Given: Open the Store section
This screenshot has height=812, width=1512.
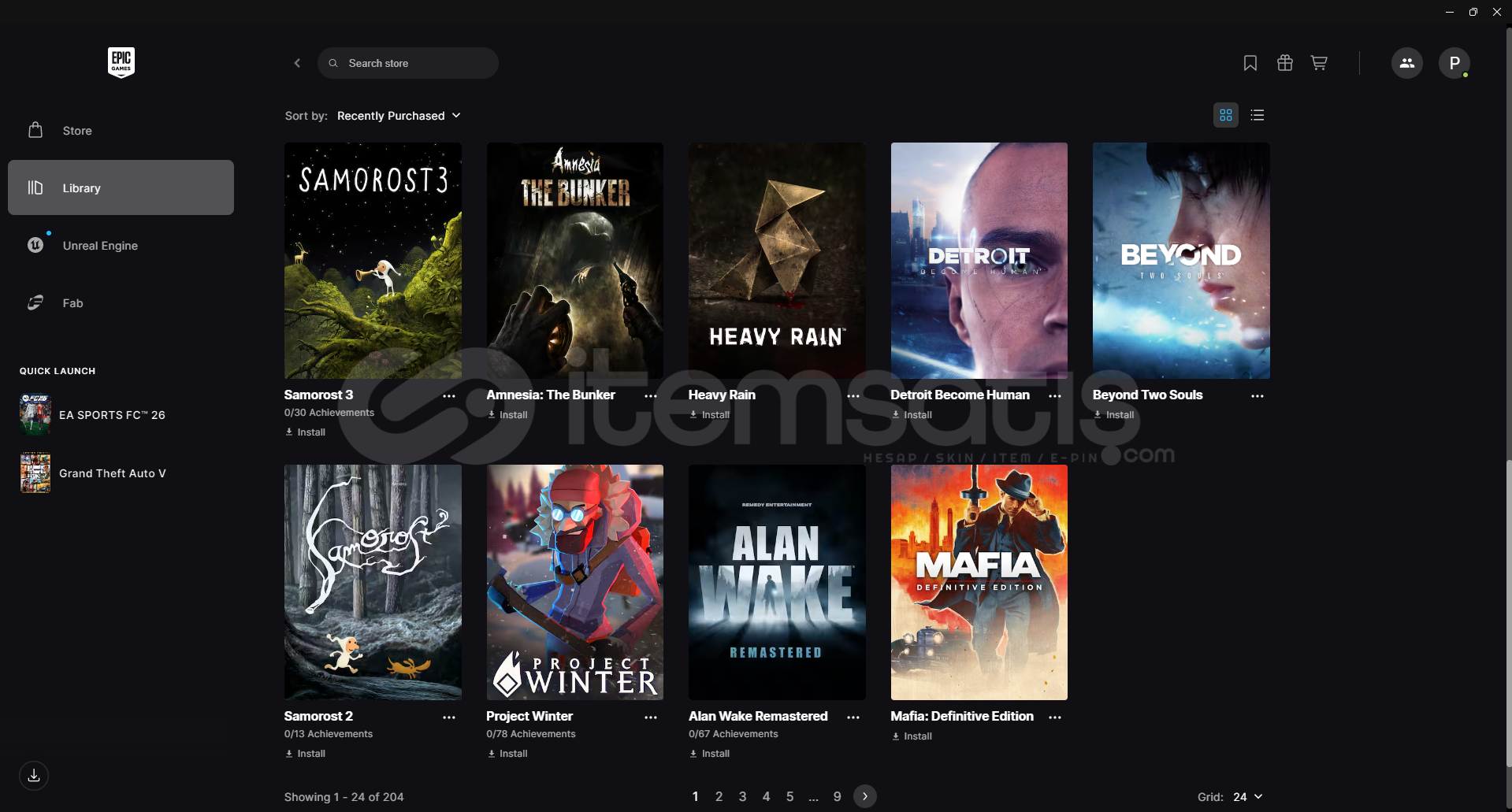Looking at the screenshot, I should click(x=121, y=131).
